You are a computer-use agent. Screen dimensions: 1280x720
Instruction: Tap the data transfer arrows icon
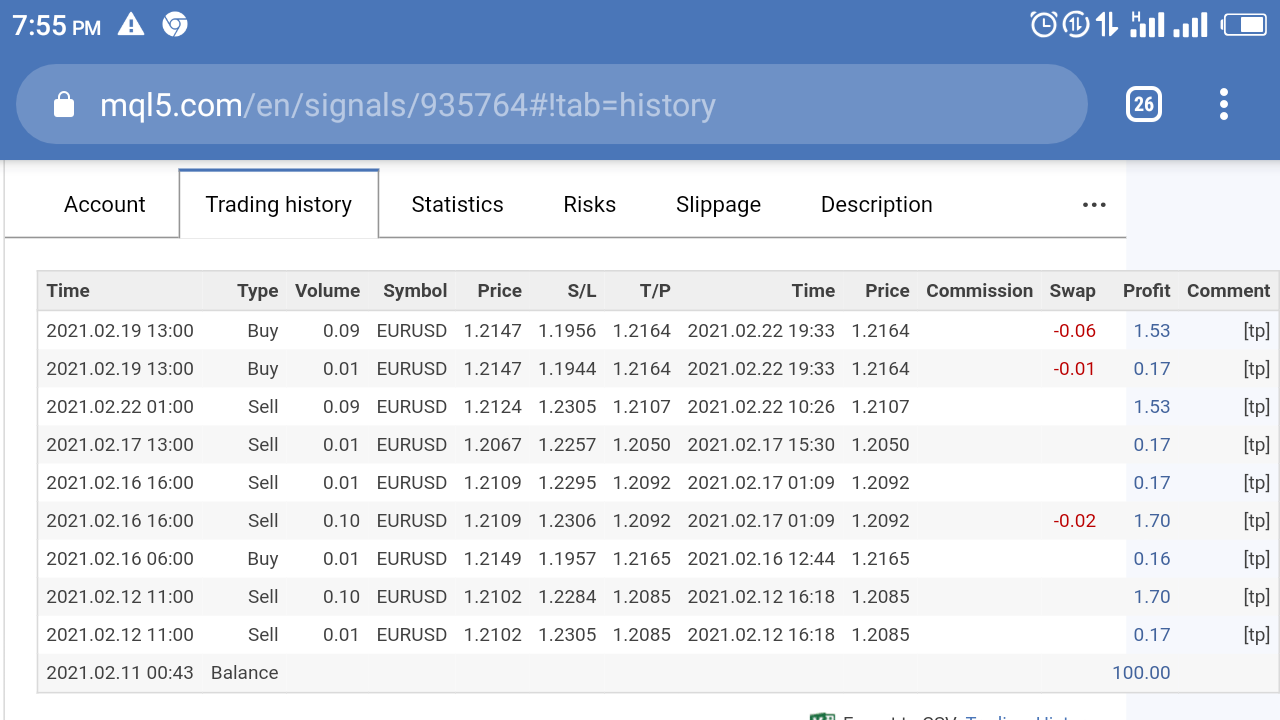pos(1107,25)
